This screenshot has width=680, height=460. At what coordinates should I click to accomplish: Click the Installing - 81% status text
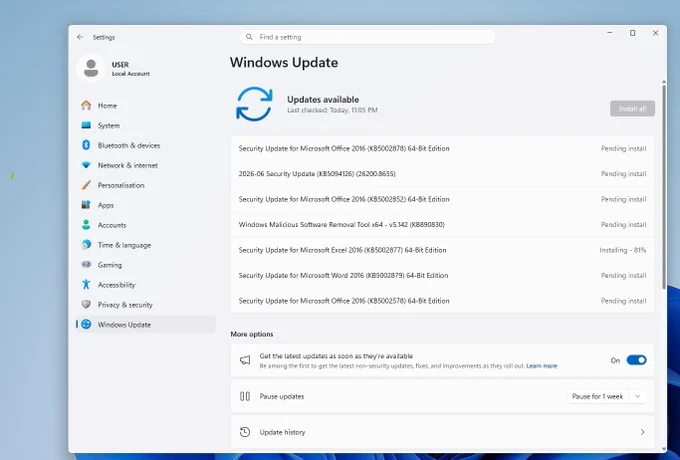(623, 250)
